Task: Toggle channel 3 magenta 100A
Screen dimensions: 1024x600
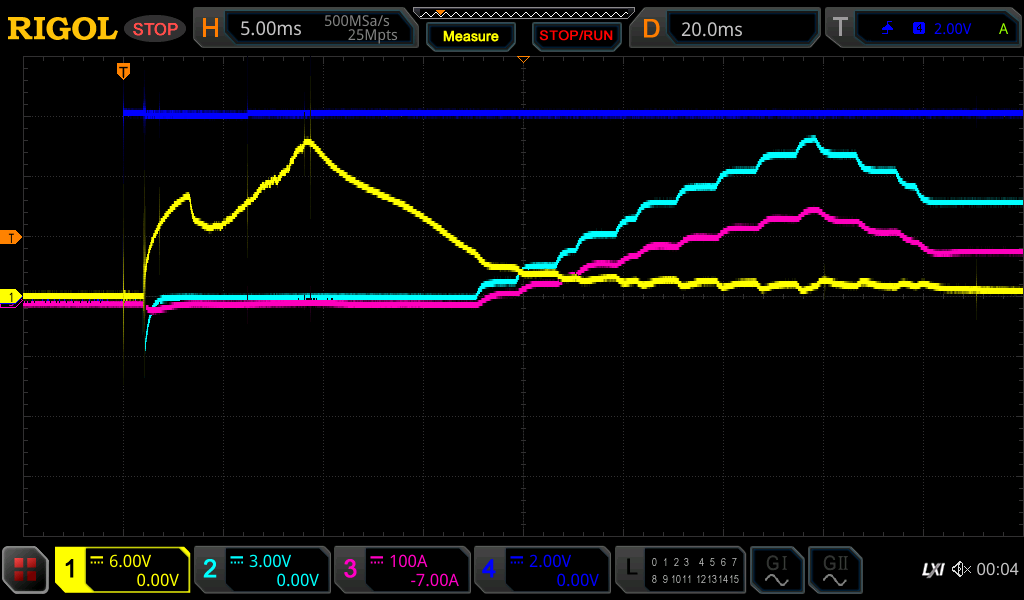Action: click(402, 570)
